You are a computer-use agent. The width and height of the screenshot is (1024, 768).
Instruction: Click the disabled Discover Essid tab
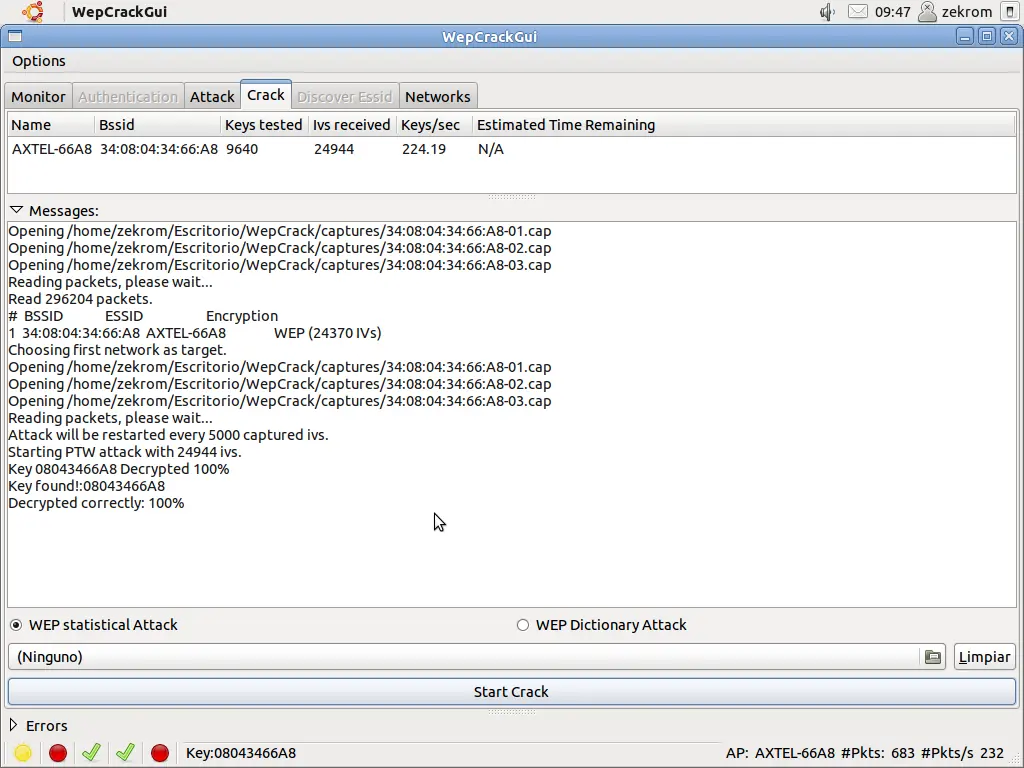(x=345, y=97)
